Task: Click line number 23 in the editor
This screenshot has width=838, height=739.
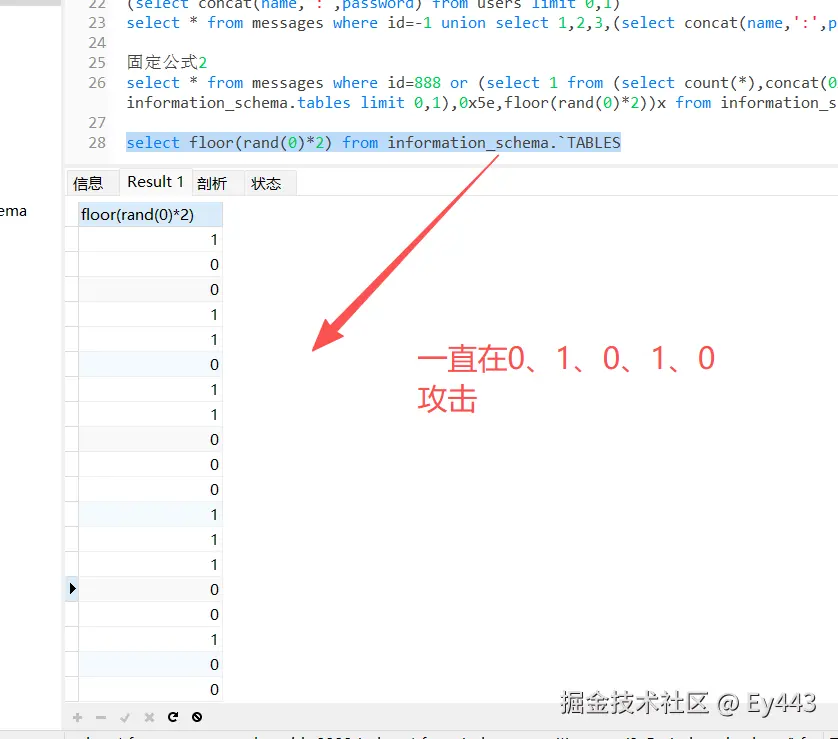Action: click(97, 23)
